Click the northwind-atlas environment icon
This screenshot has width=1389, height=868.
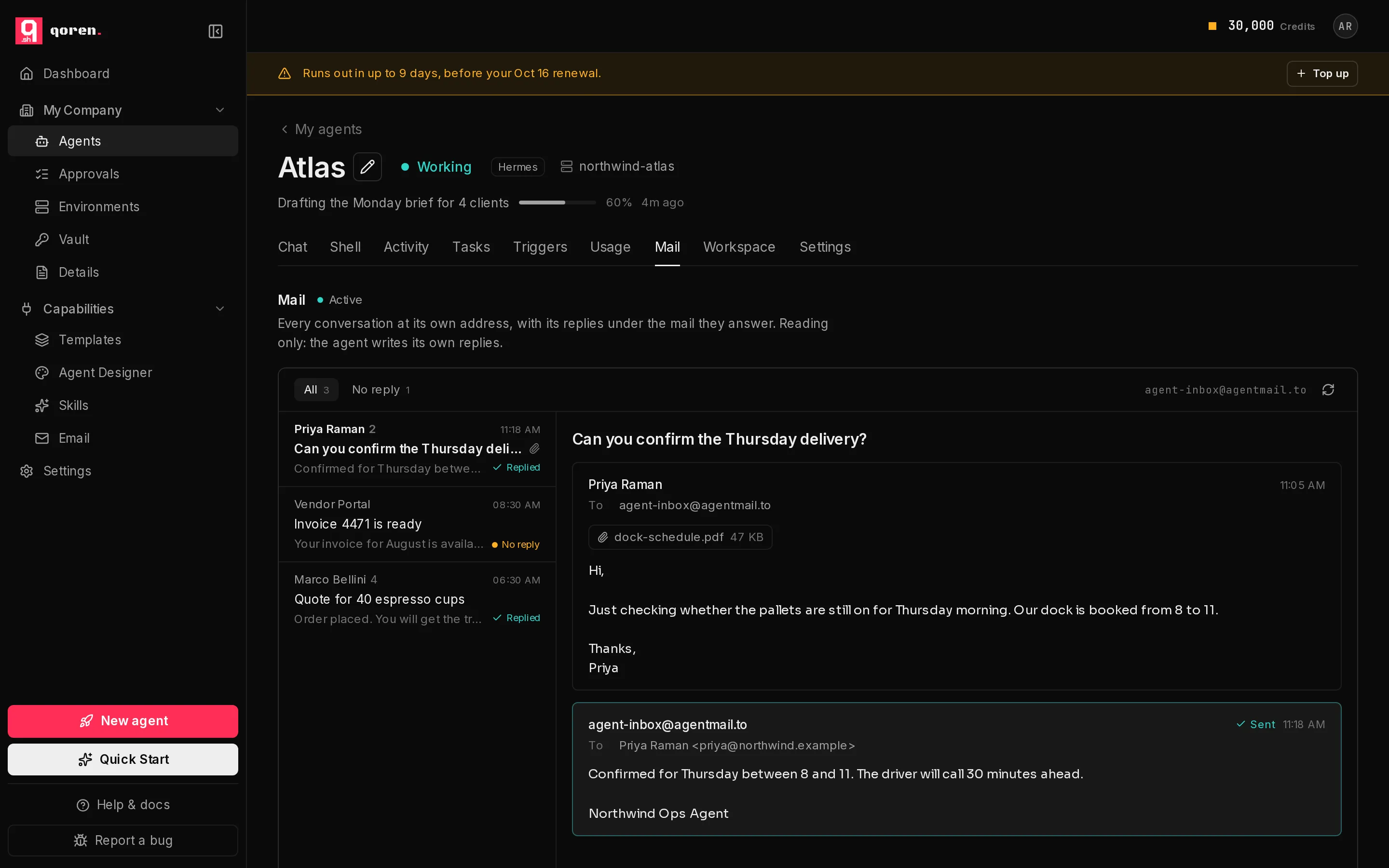[x=567, y=166]
